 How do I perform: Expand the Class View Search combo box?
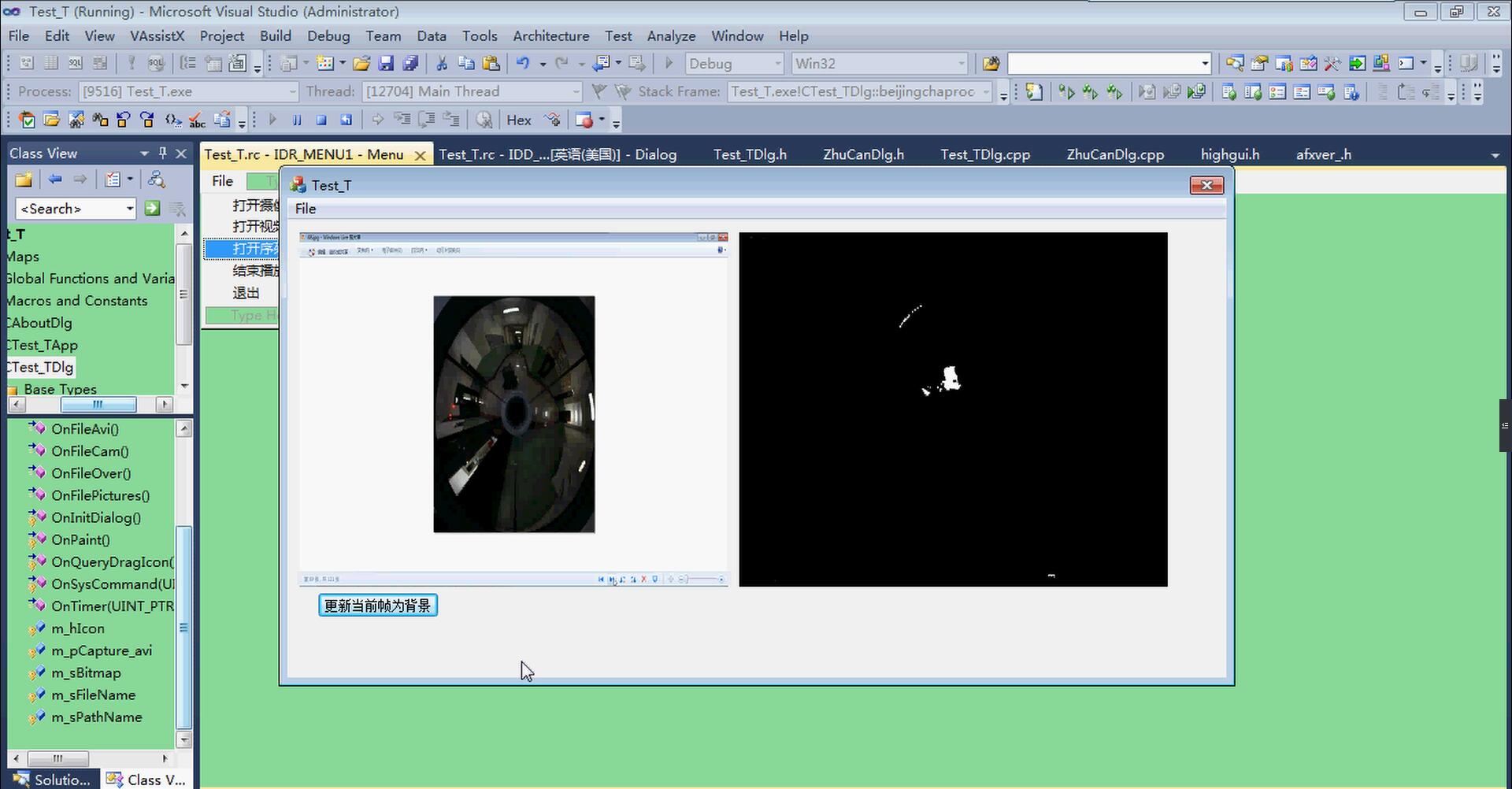(x=130, y=209)
